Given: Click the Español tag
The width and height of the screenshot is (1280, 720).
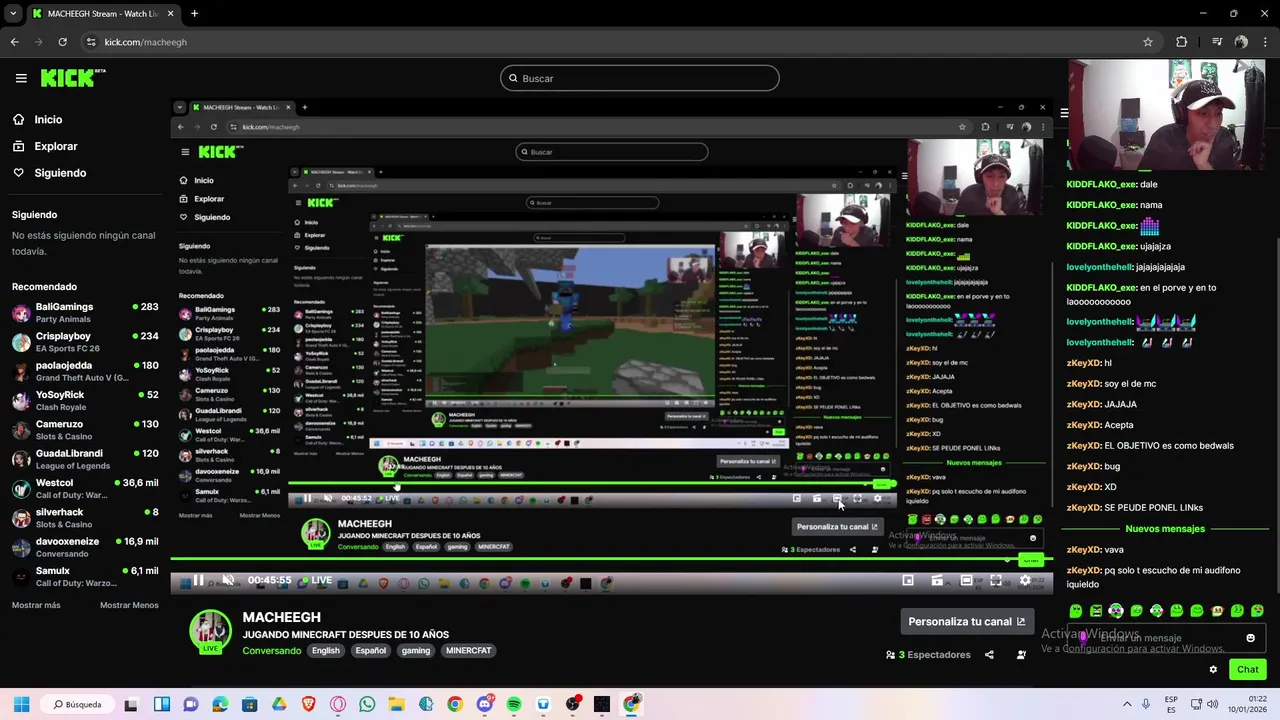Looking at the screenshot, I should coord(370,651).
